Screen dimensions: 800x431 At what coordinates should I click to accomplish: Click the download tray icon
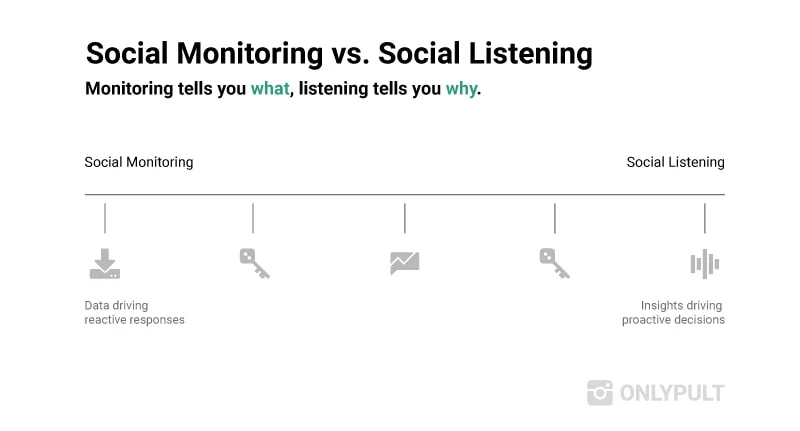(105, 264)
